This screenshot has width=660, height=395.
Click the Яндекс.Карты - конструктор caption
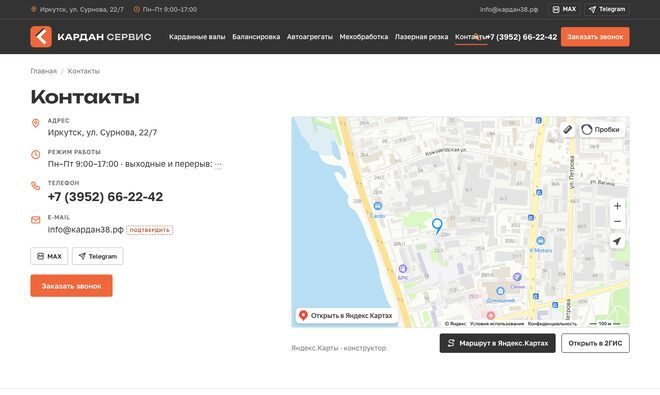tap(338, 348)
